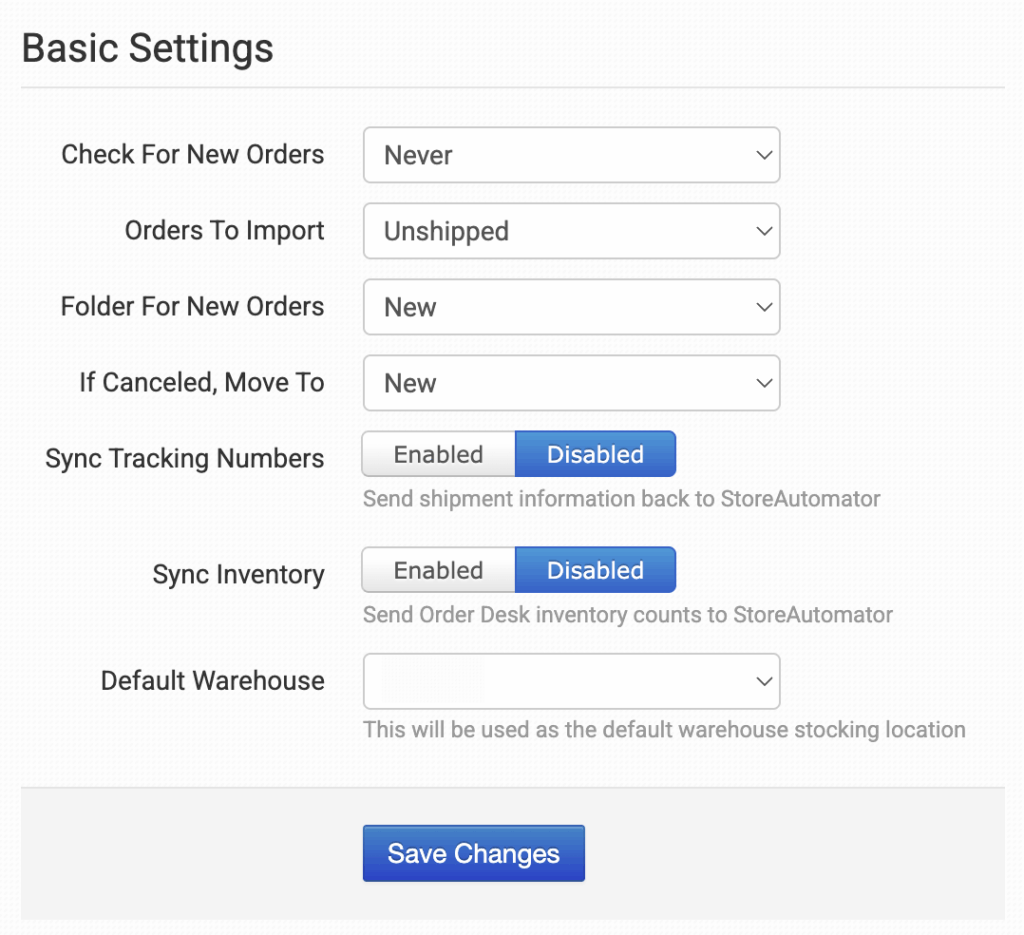This screenshot has height=935, width=1024.
Task: Open the Check For New Orders dropdown
Action: [x=571, y=155]
